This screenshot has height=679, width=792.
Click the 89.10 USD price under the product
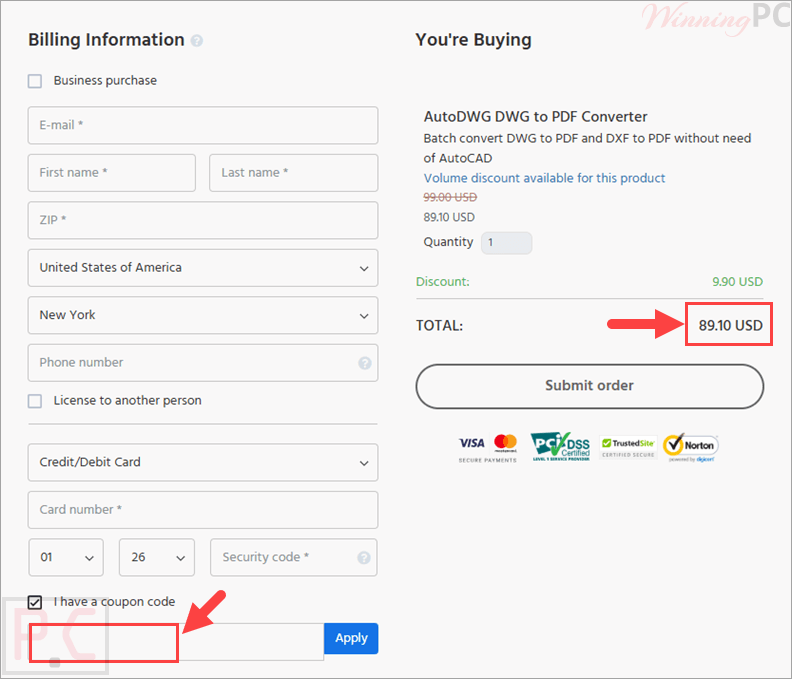pyautogui.click(x=449, y=217)
